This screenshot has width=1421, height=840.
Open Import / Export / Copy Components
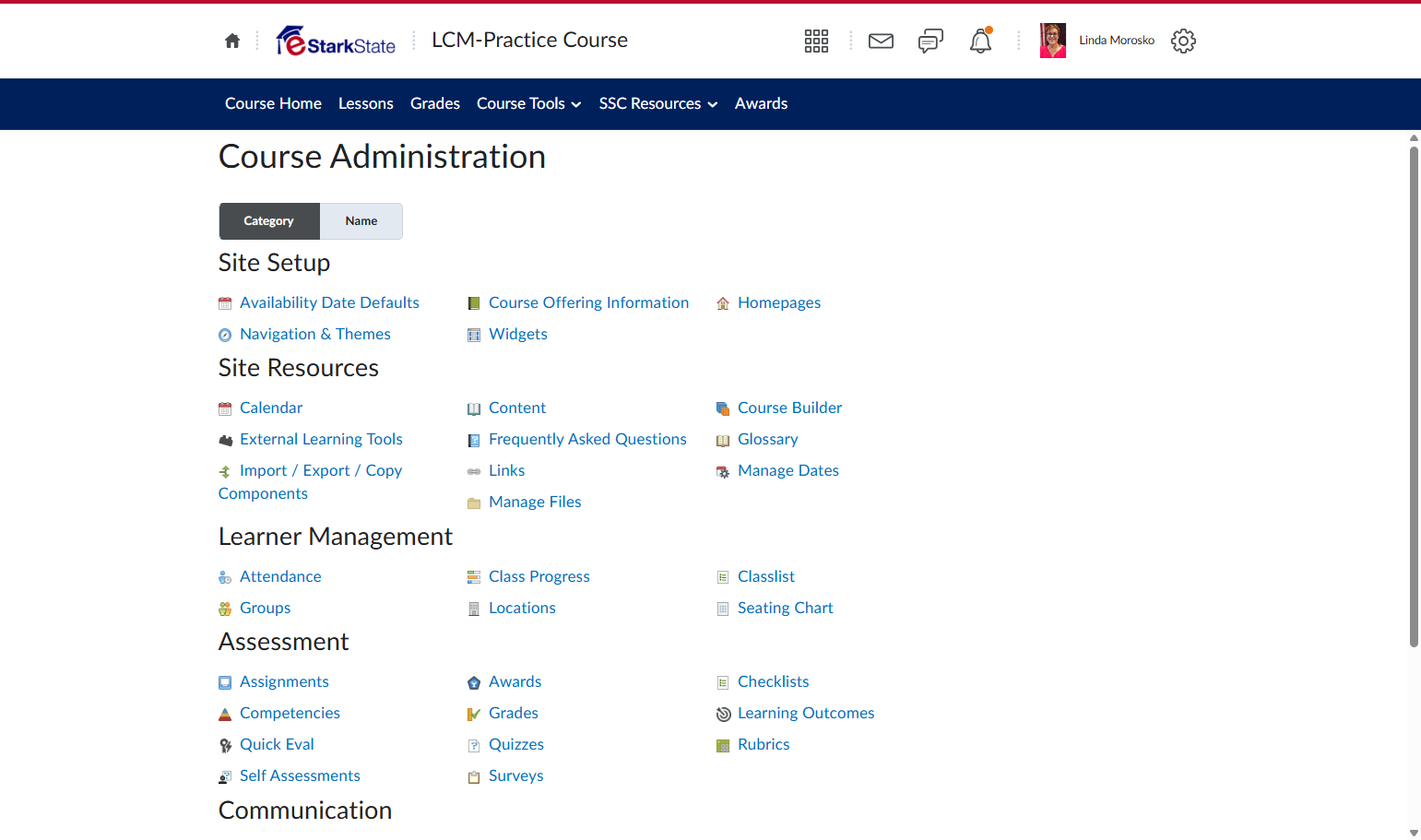311,482
